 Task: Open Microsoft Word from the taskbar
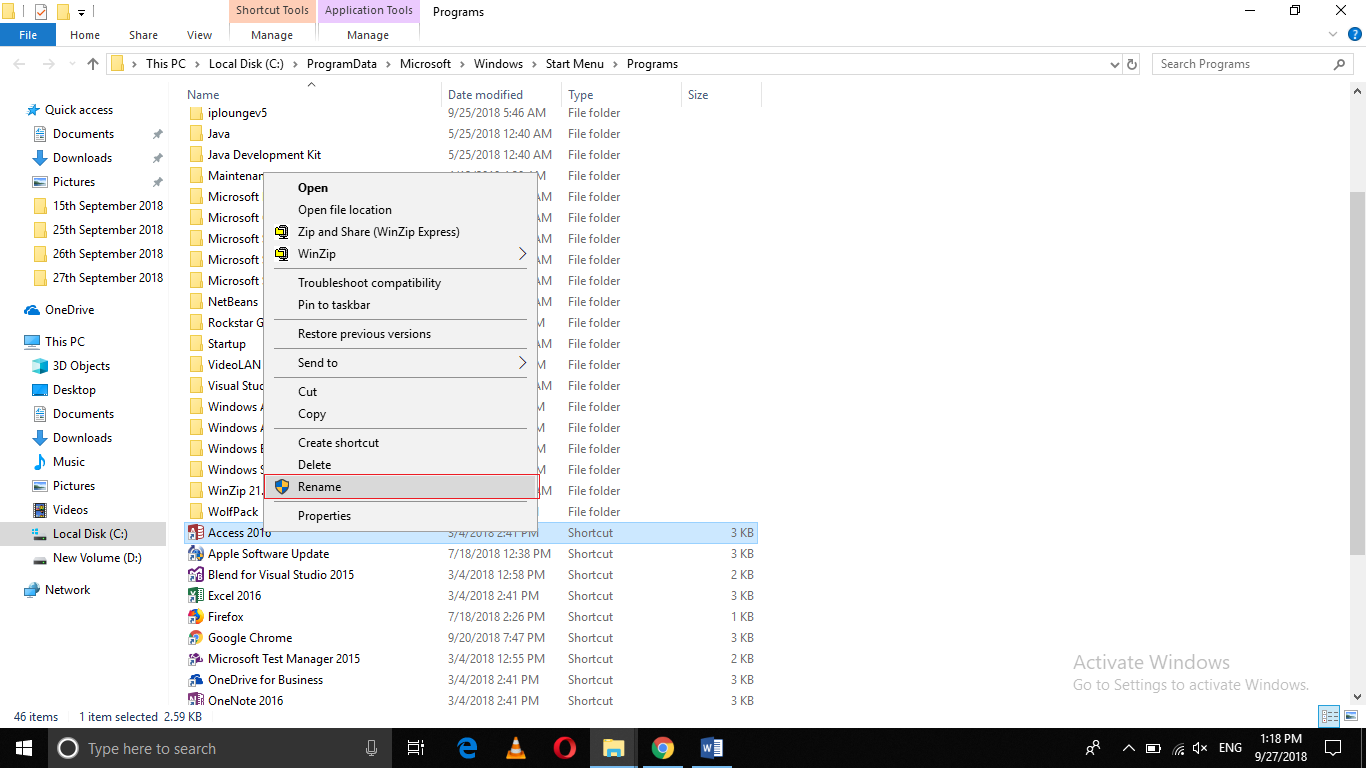tap(712, 748)
